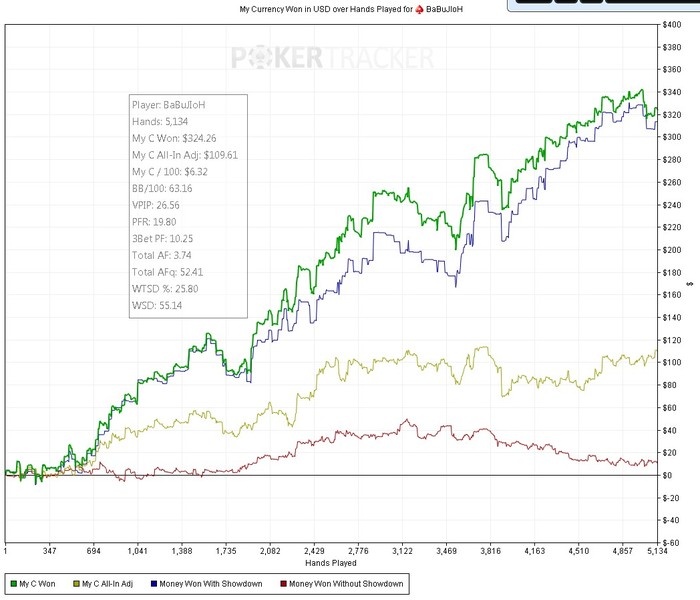Image resolution: width=700 pixels, height=600 pixels.
Task: Click the 2,082 x-axis tick label
Action: pos(270,551)
